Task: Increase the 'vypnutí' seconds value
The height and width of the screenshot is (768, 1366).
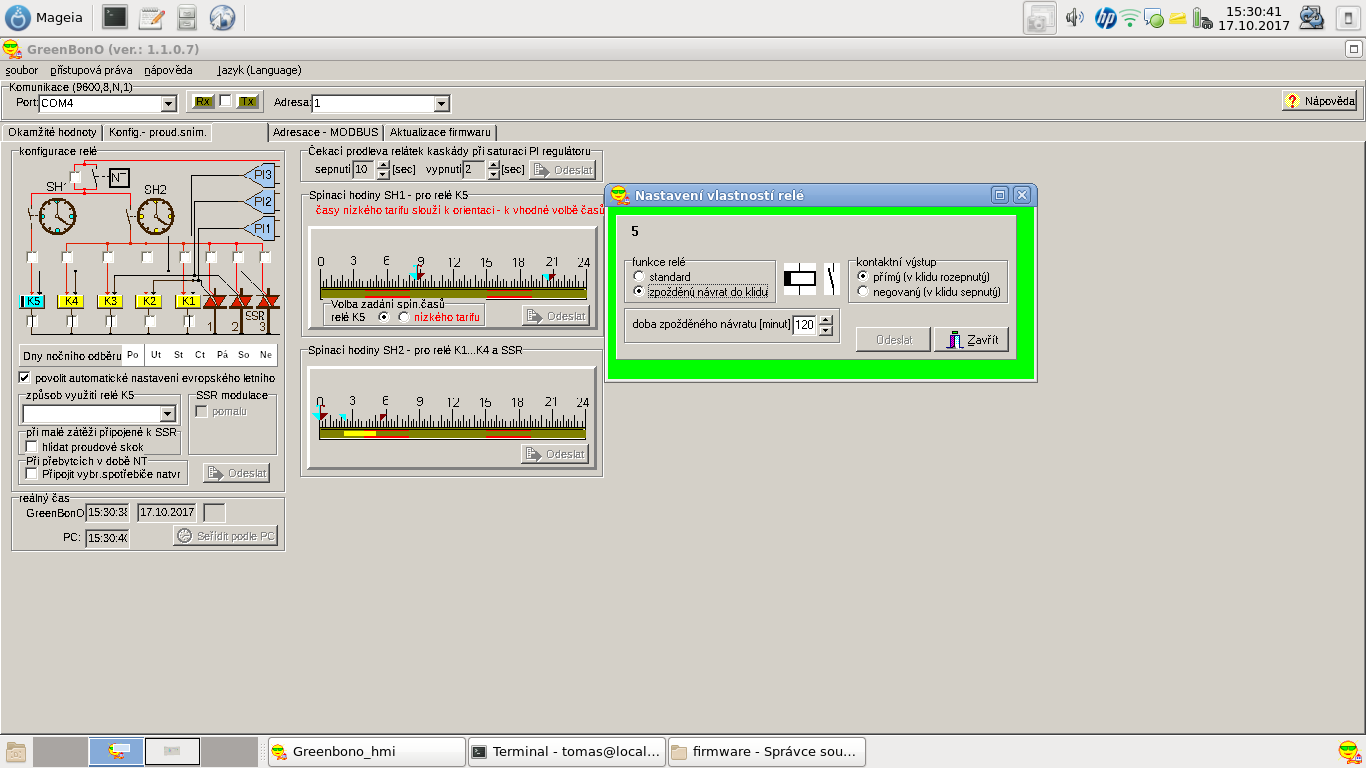Action: [x=493, y=165]
